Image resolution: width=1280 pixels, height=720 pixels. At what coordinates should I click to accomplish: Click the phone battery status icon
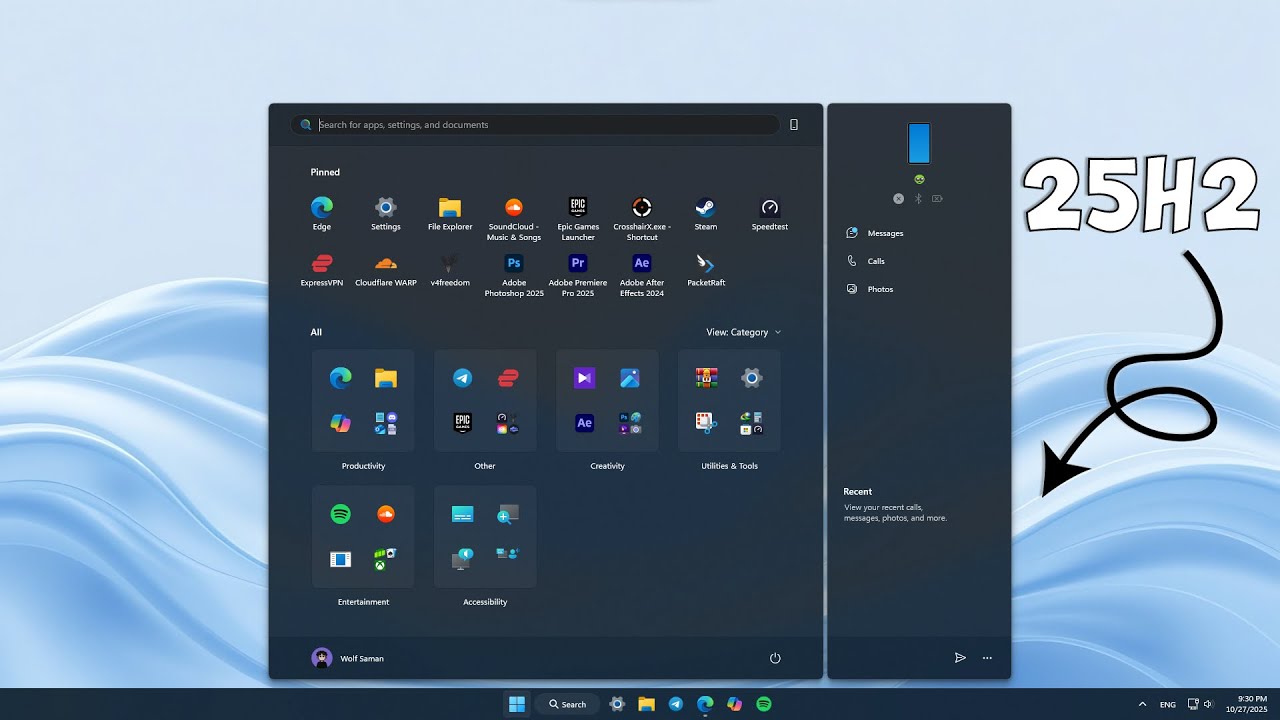click(937, 199)
